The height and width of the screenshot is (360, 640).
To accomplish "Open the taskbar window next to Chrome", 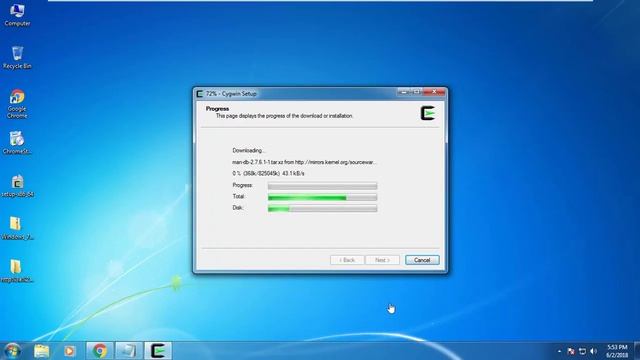I will click(129, 351).
